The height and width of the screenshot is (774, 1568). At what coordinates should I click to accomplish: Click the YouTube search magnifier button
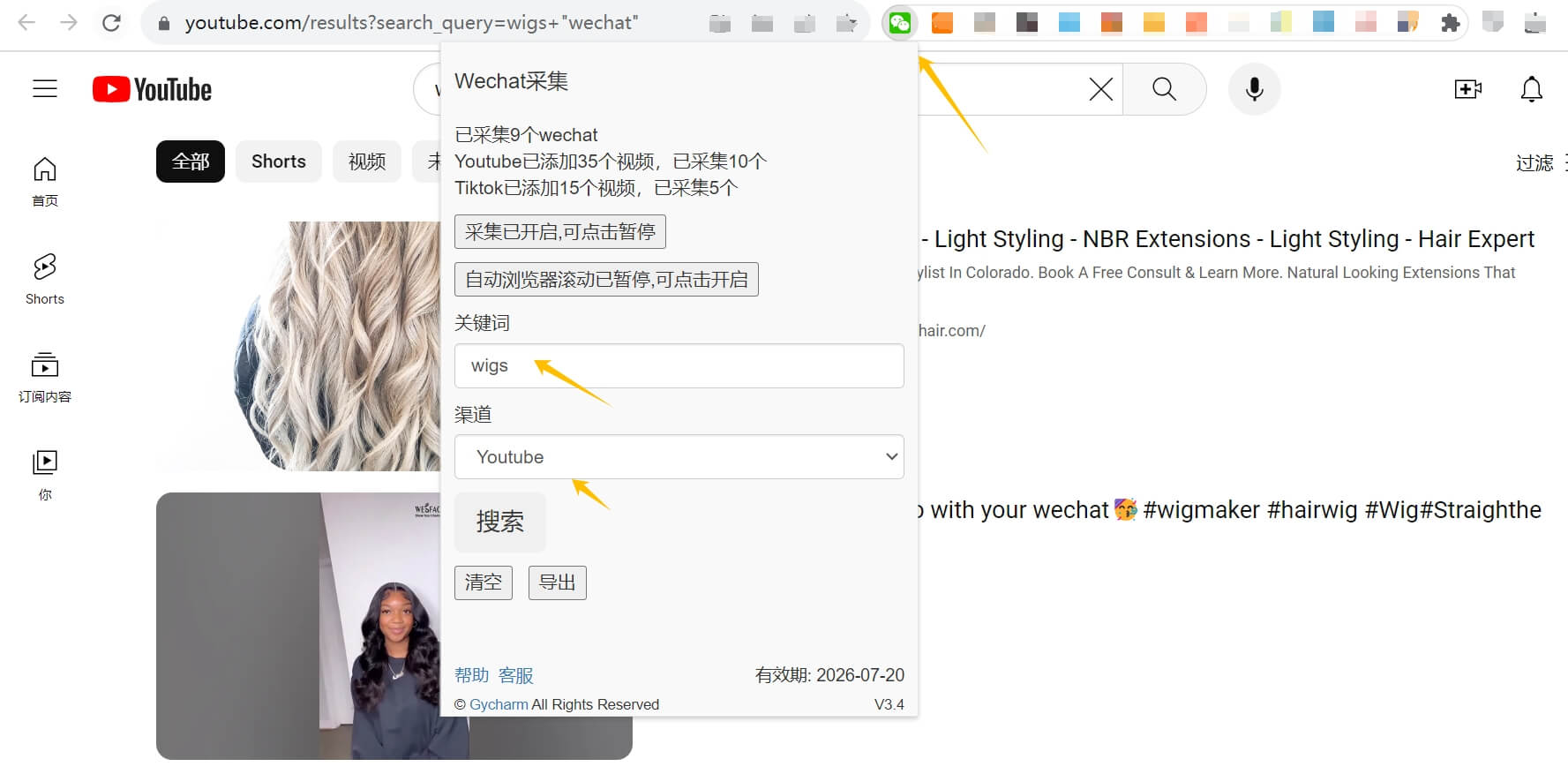click(x=1165, y=89)
